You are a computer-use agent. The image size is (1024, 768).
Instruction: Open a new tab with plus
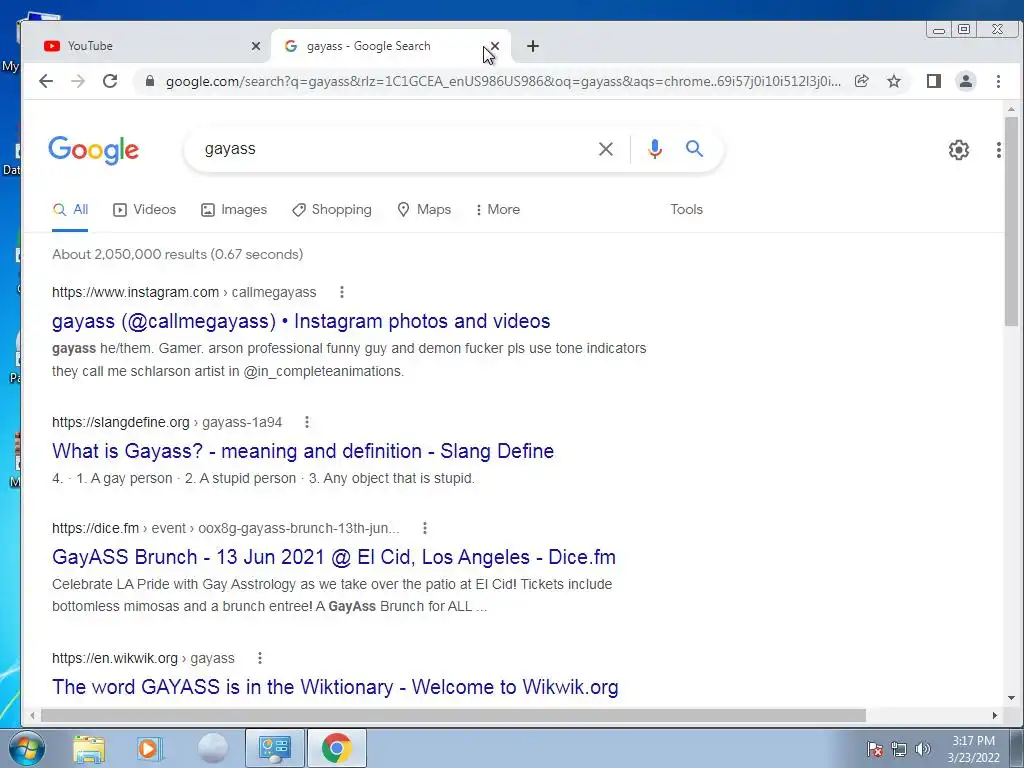pyautogui.click(x=532, y=46)
